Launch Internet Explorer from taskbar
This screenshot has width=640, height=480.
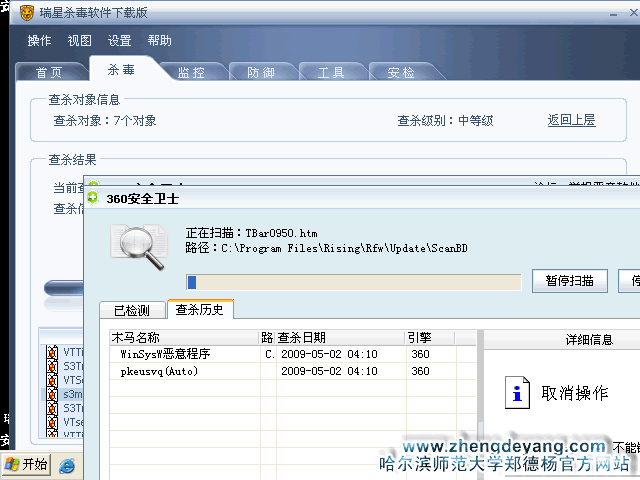click(67, 466)
